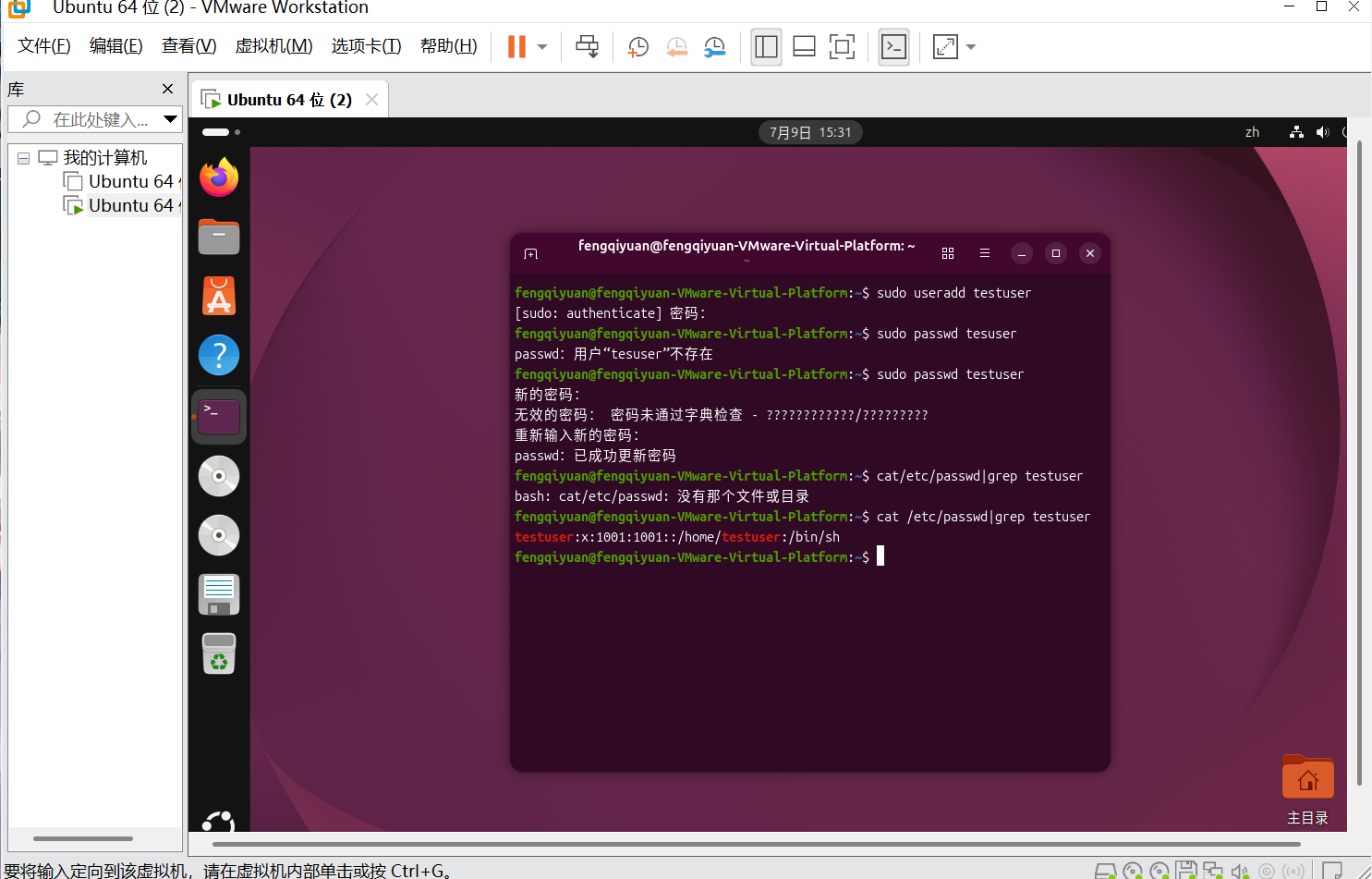1372x879 pixels.
Task: Open the 选项卡(T) menu
Action: (367, 46)
